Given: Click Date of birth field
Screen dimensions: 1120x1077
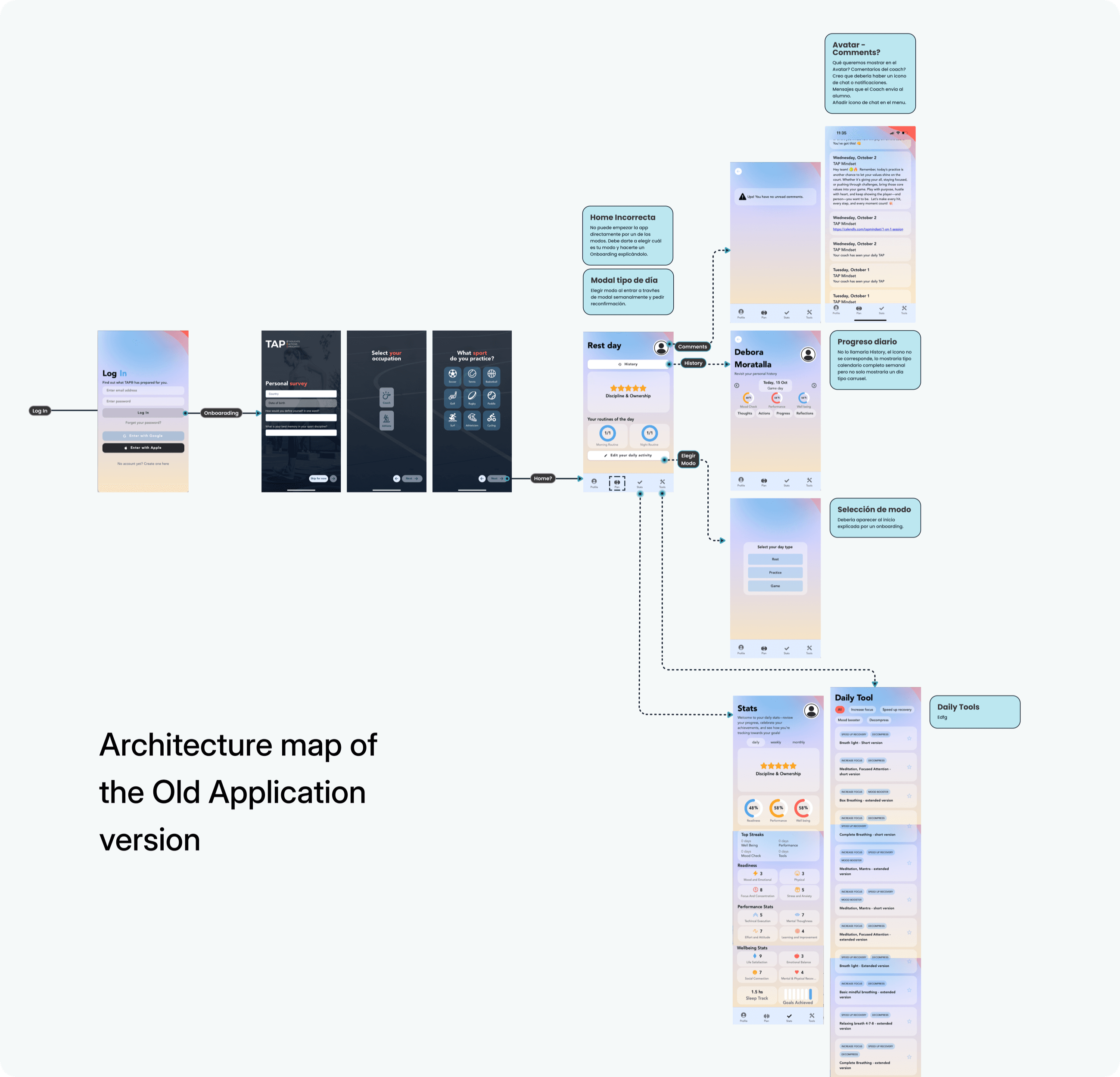Looking at the screenshot, I should pyautogui.click(x=301, y=403).
